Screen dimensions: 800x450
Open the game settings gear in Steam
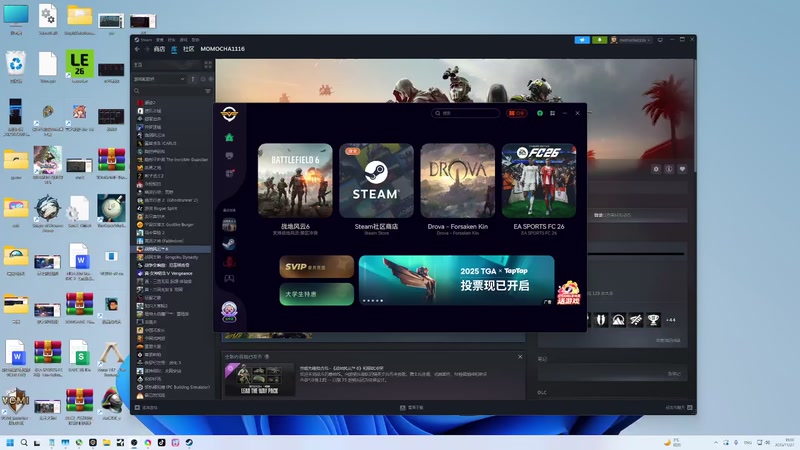(656, 169)
